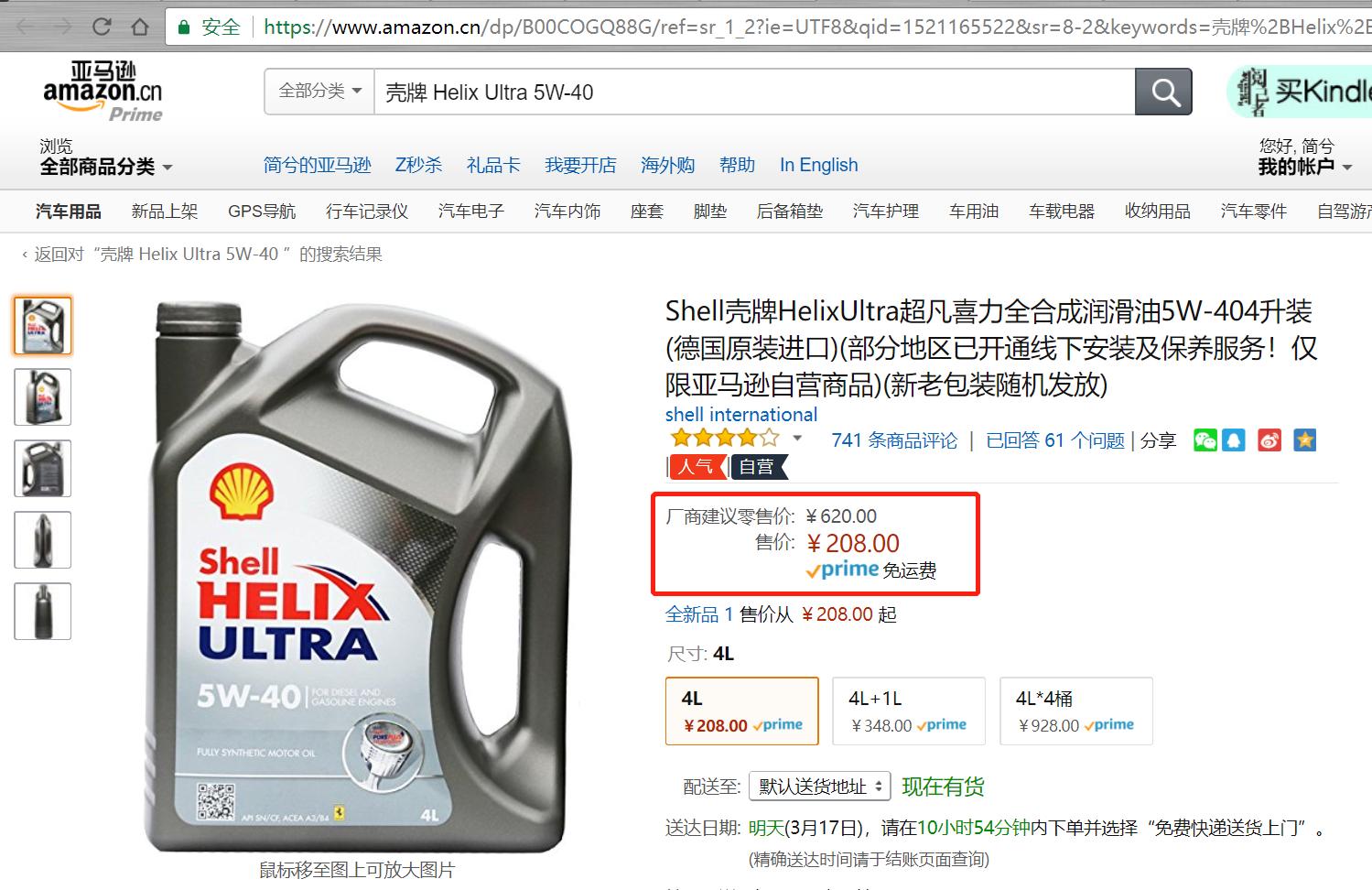The image size is (1372, 890).
Task: Open the 默认送货地址 delivery dropdown
Action: [x=819, y=787]
